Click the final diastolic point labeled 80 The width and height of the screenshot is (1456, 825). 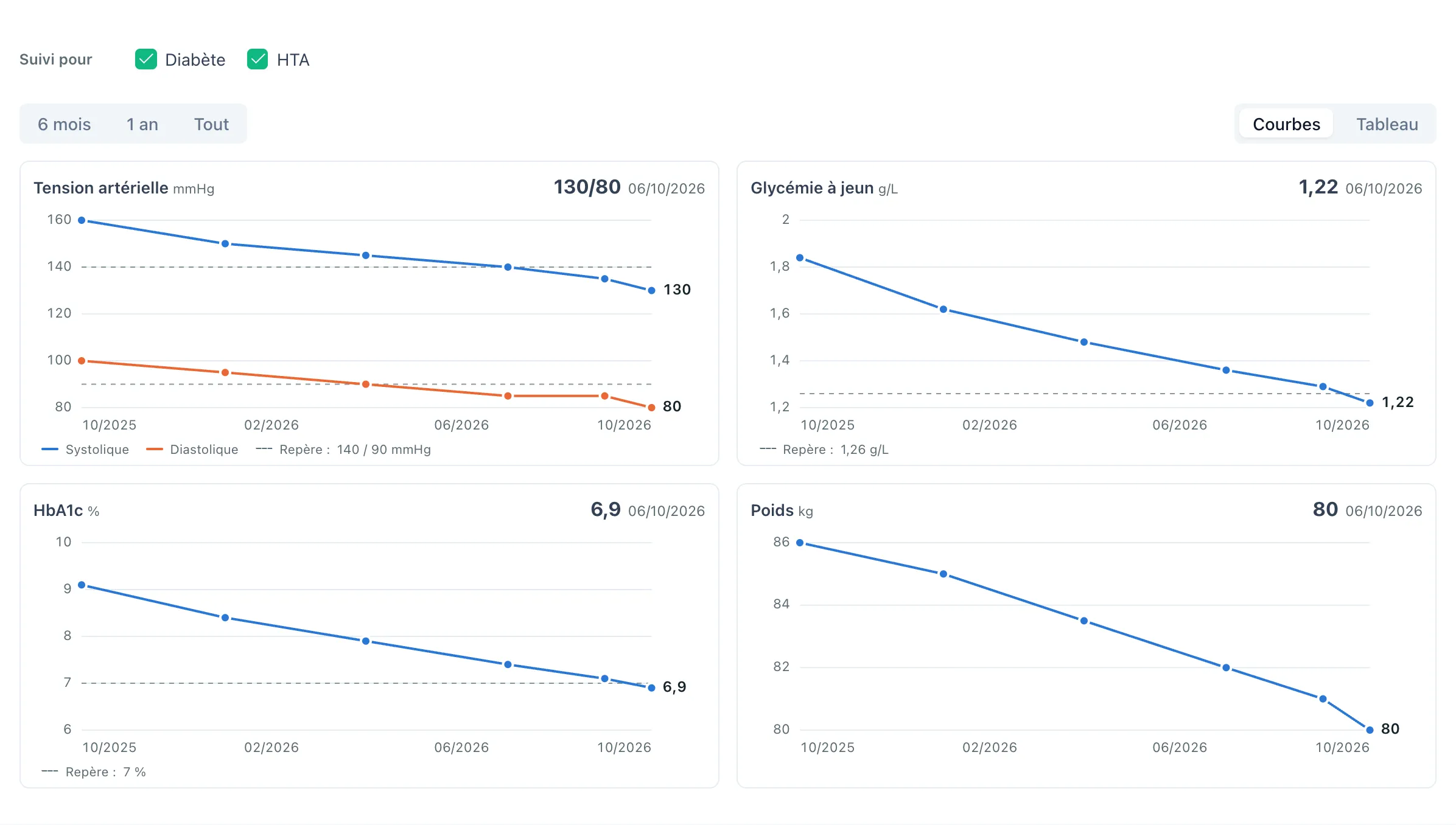pos(651,408)
